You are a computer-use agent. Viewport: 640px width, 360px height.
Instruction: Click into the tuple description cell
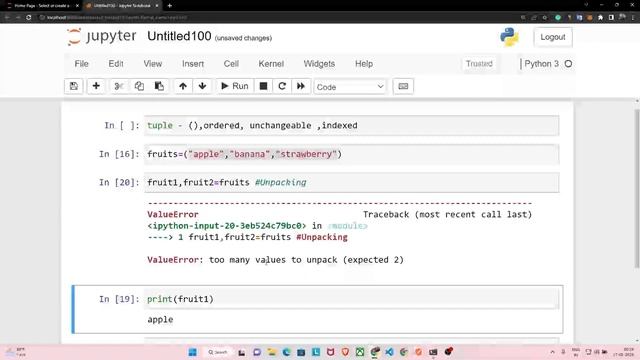(x=351, y=125)
